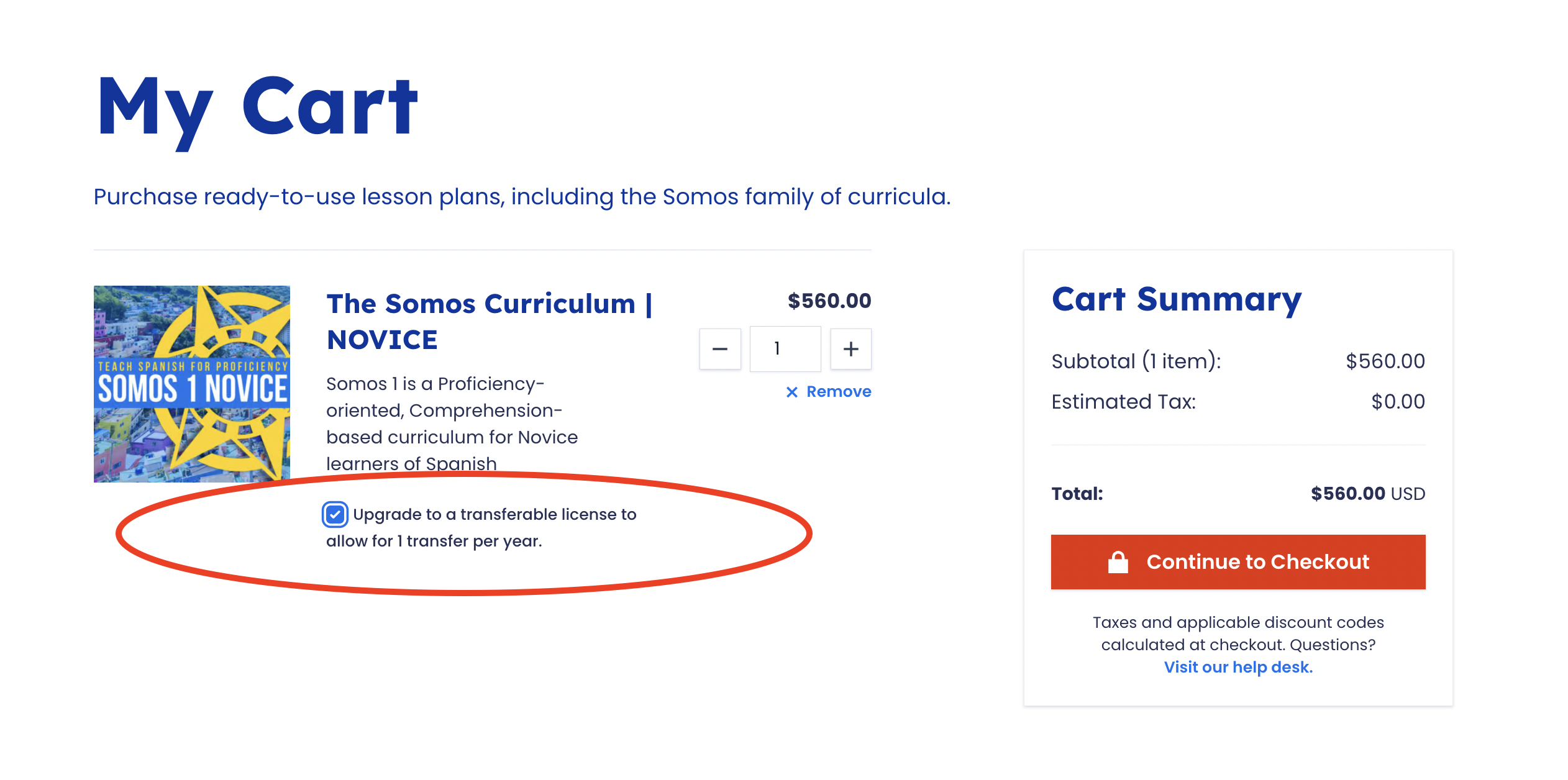Click the Subtotal (1 item) label
This screenshot has height=780, width=1568.
coord(1136,361)
